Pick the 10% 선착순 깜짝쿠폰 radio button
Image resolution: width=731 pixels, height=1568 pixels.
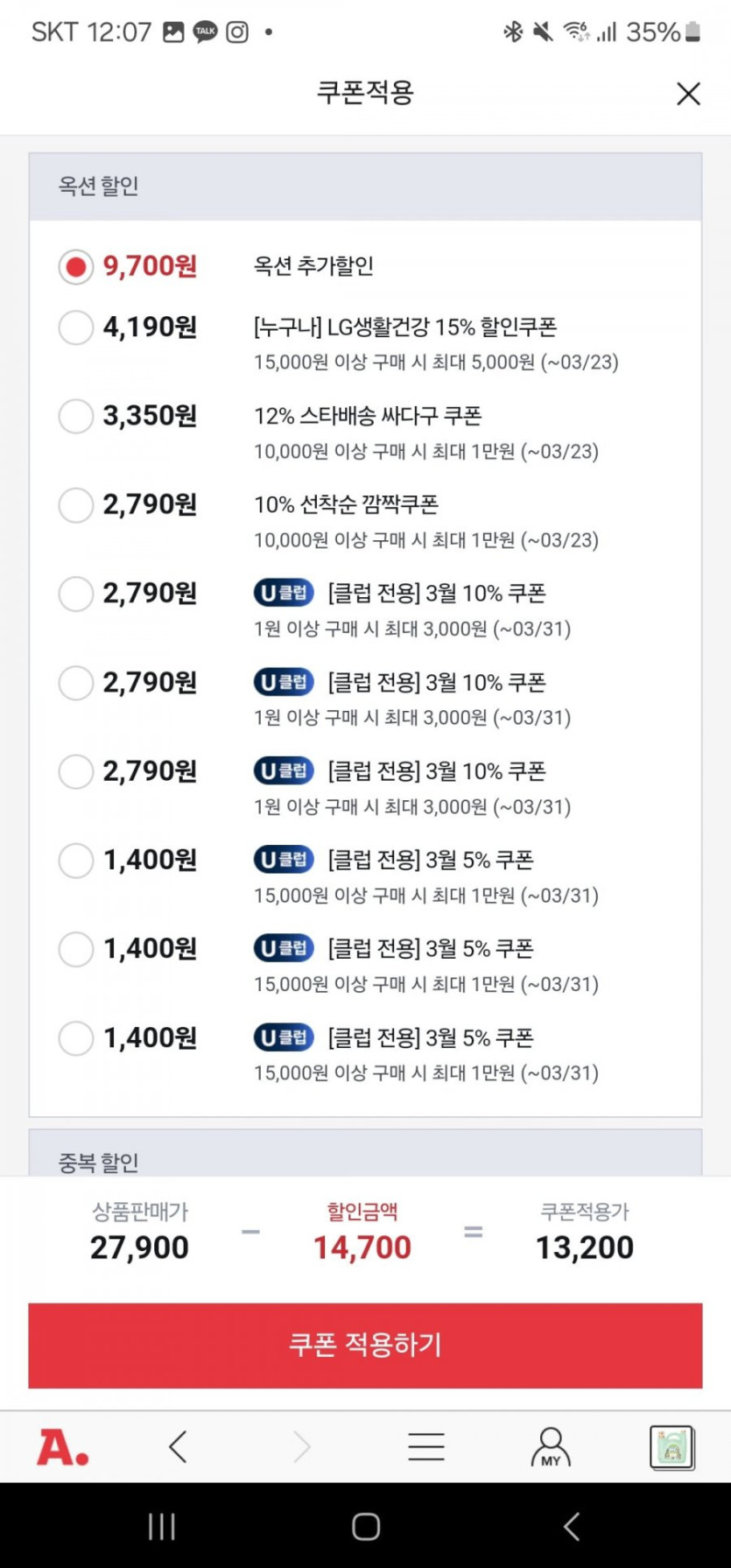(76, 505)
